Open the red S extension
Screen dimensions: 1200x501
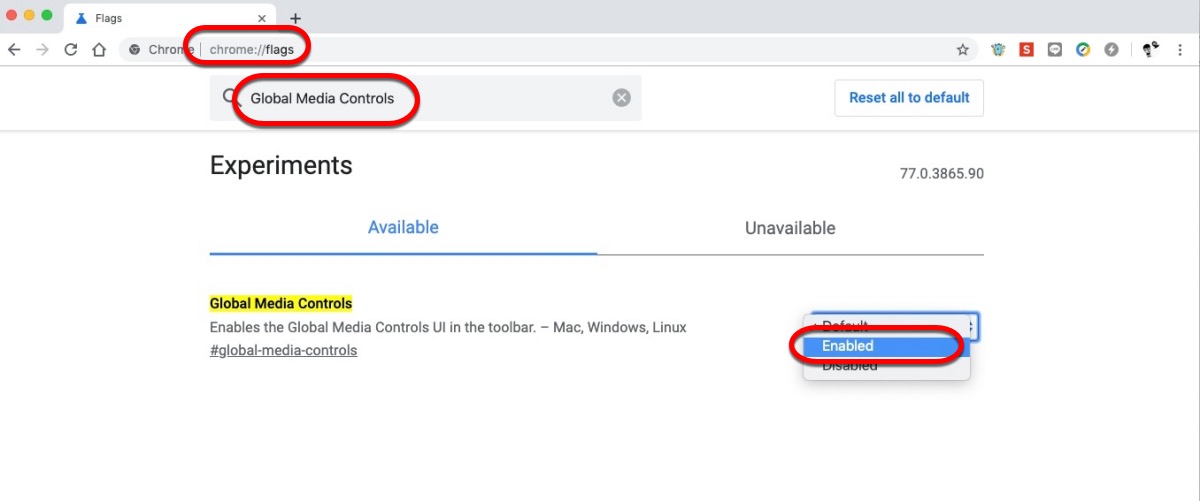[x=1026, y=49]
